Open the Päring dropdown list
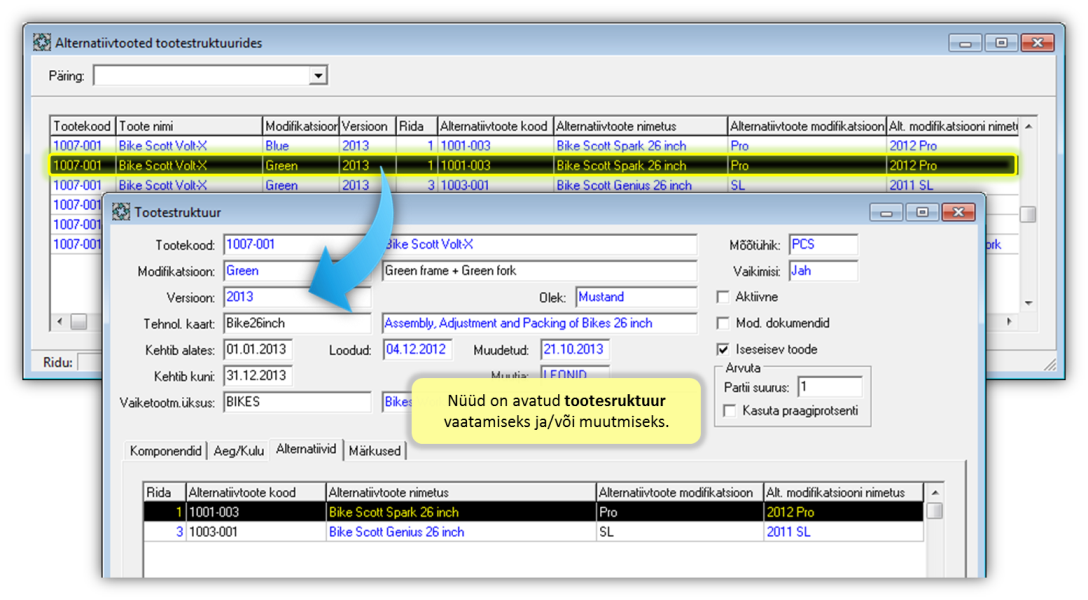Image resolution: width=1088 pixels, height=600 pixels. 318,76
